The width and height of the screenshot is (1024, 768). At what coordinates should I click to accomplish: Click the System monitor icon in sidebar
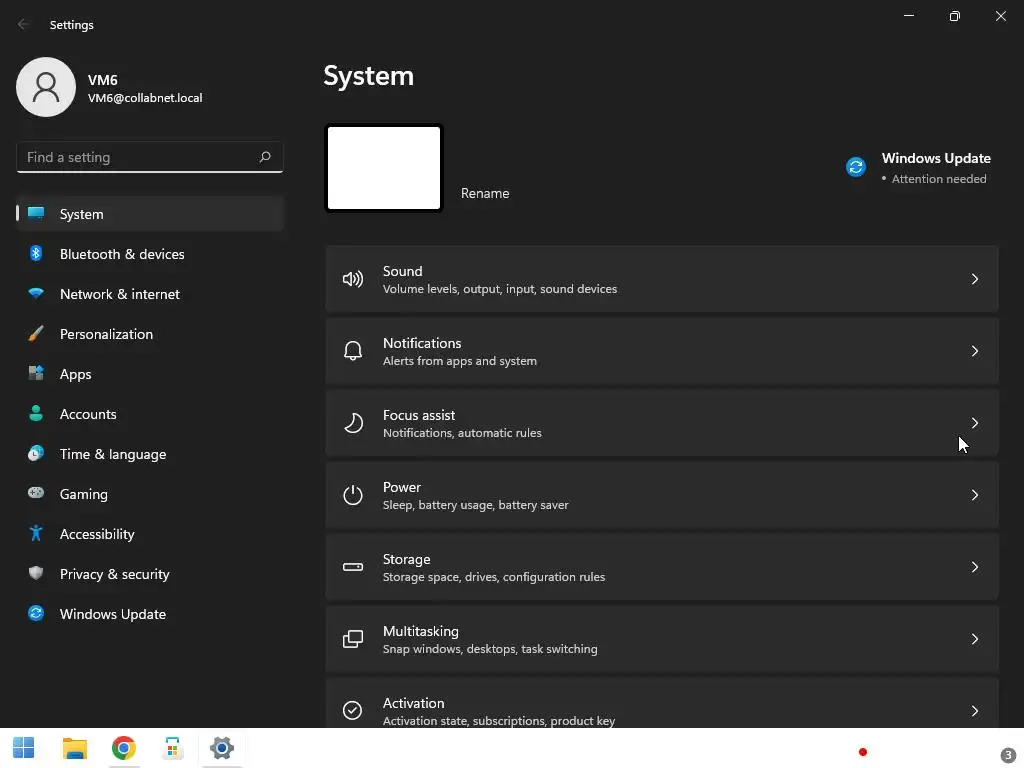pyautogui.click(x=36, y=214)
